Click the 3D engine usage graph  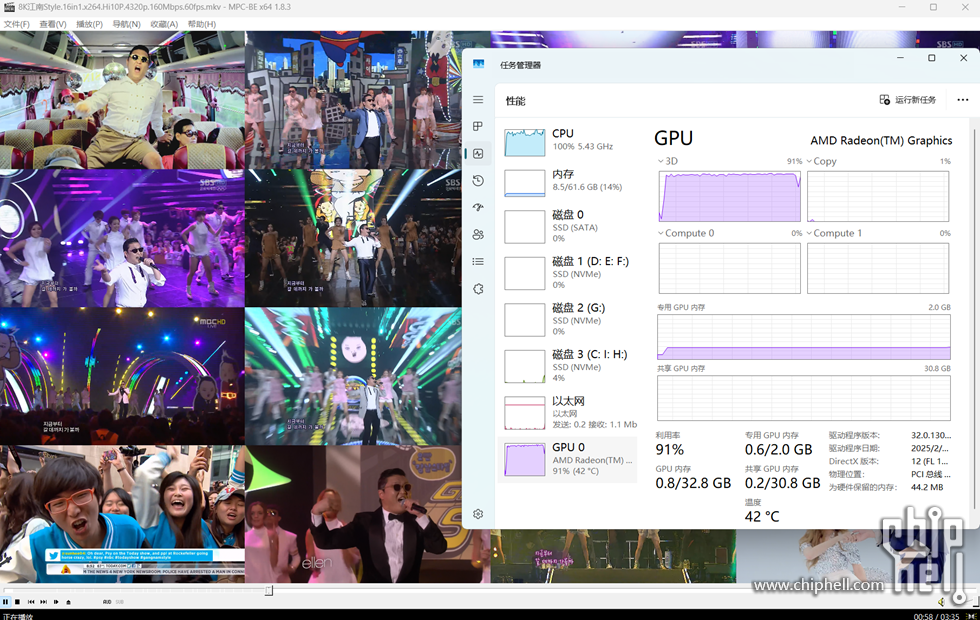point(729,196)
